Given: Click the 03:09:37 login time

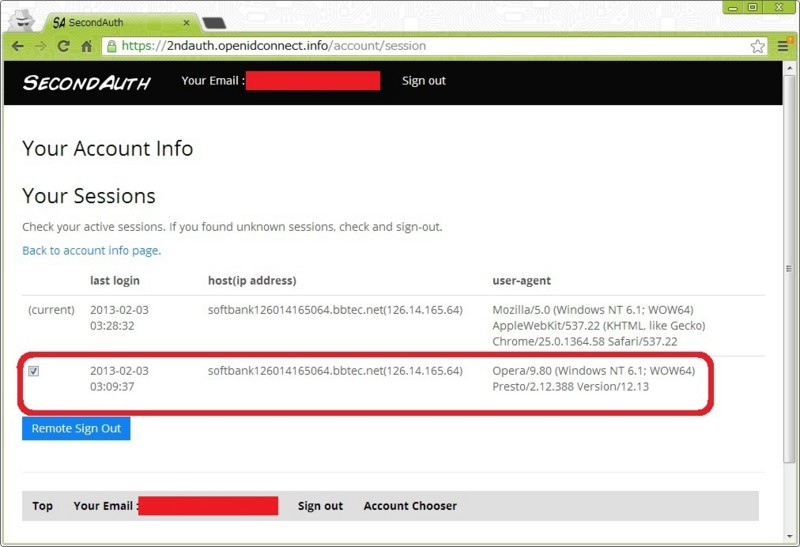Looking at the screenshot, I should pyautogui.click(x=112, y=386).
